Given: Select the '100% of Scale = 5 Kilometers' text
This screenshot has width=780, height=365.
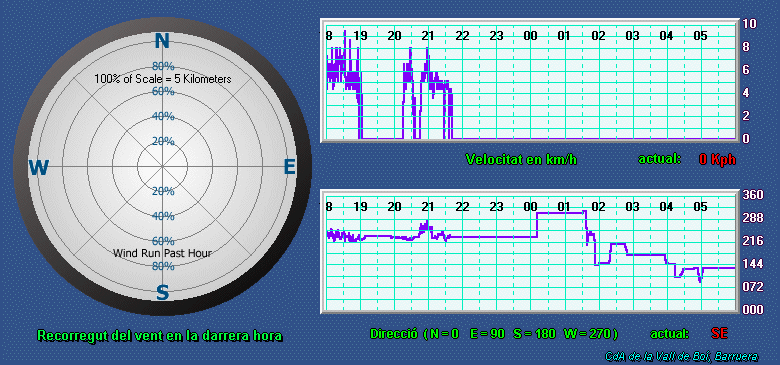Looking at the screenshot, I should 163,79.
